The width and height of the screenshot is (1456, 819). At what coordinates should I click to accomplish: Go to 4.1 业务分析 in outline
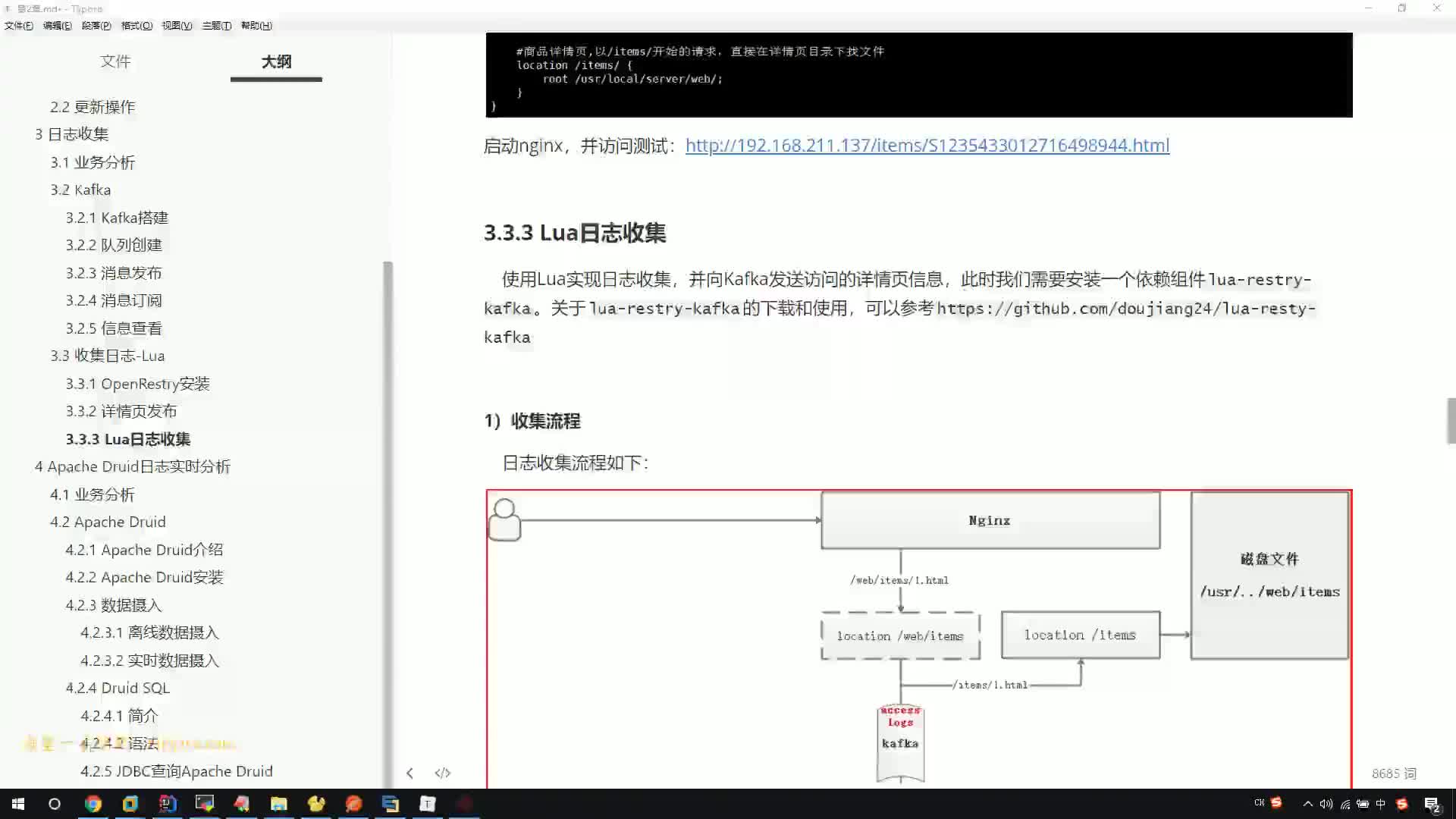93,494
